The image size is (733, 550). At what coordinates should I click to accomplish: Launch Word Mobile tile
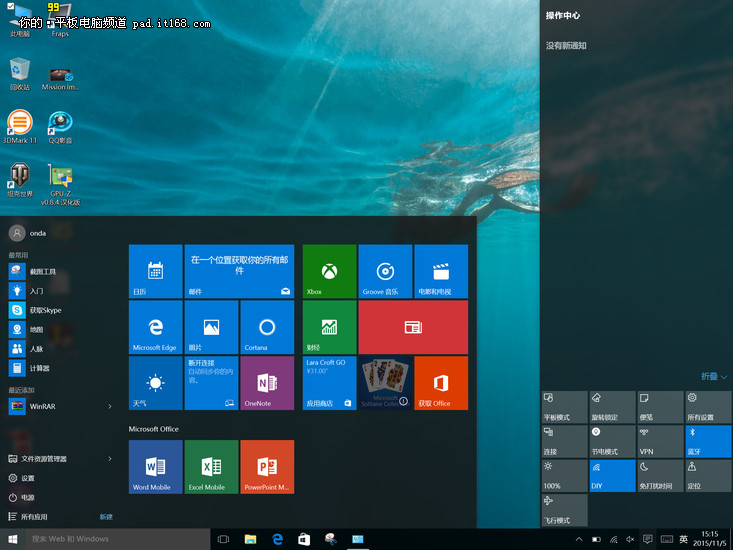click(156, 466)
